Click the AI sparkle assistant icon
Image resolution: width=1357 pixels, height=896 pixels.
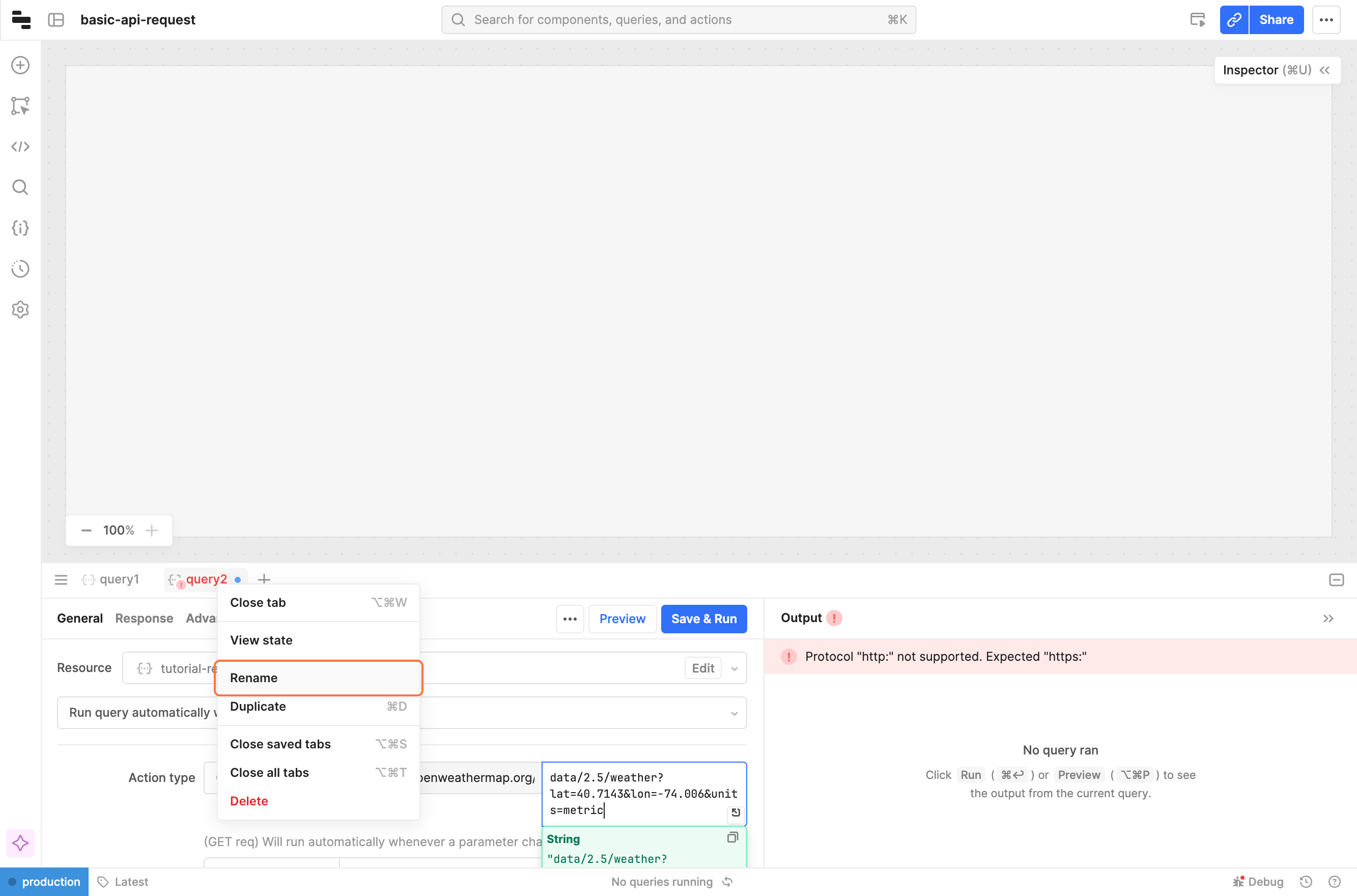click(x=20, y=843)
